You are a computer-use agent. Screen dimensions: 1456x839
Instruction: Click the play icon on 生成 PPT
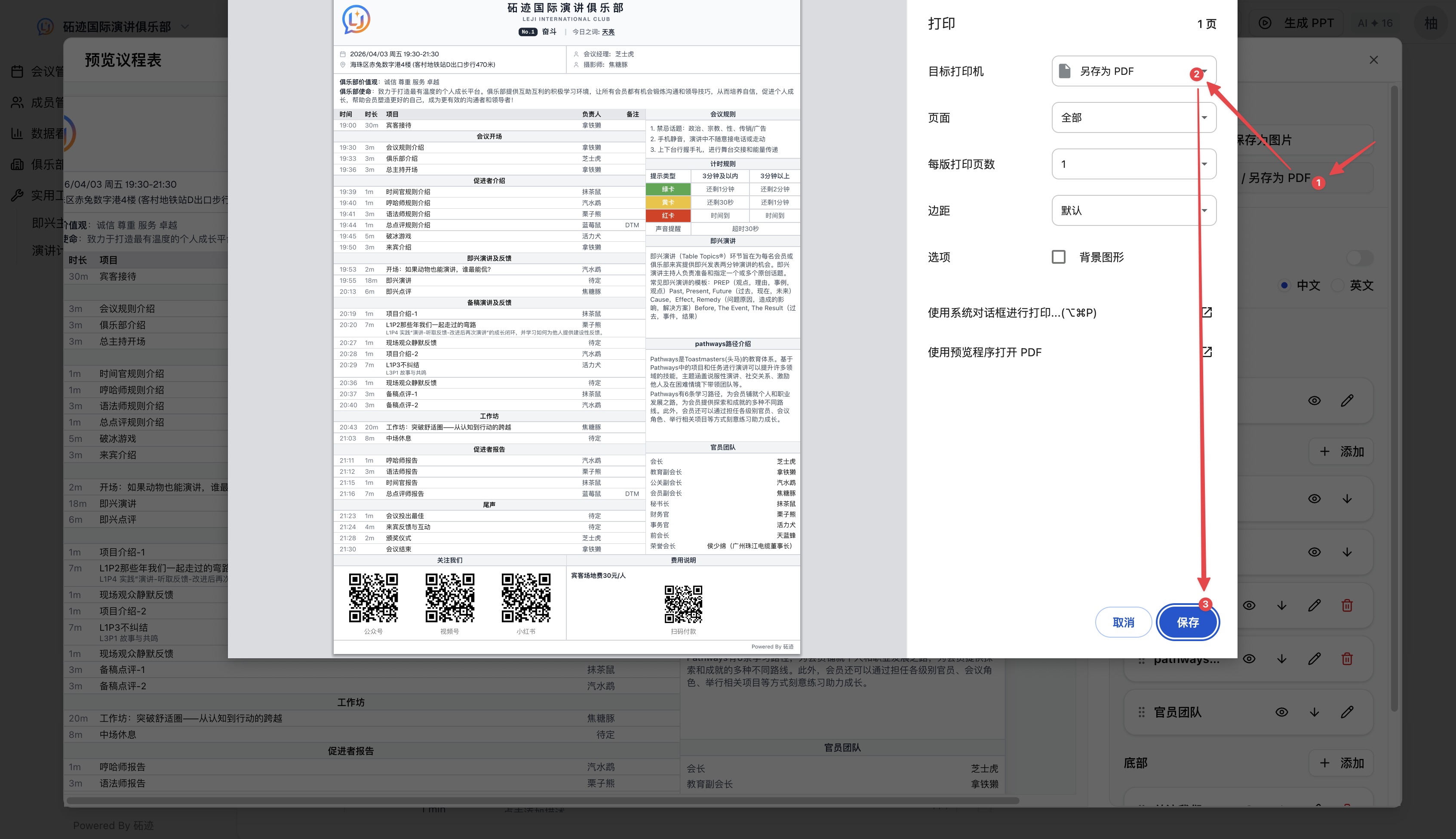tap(1264, 23)
